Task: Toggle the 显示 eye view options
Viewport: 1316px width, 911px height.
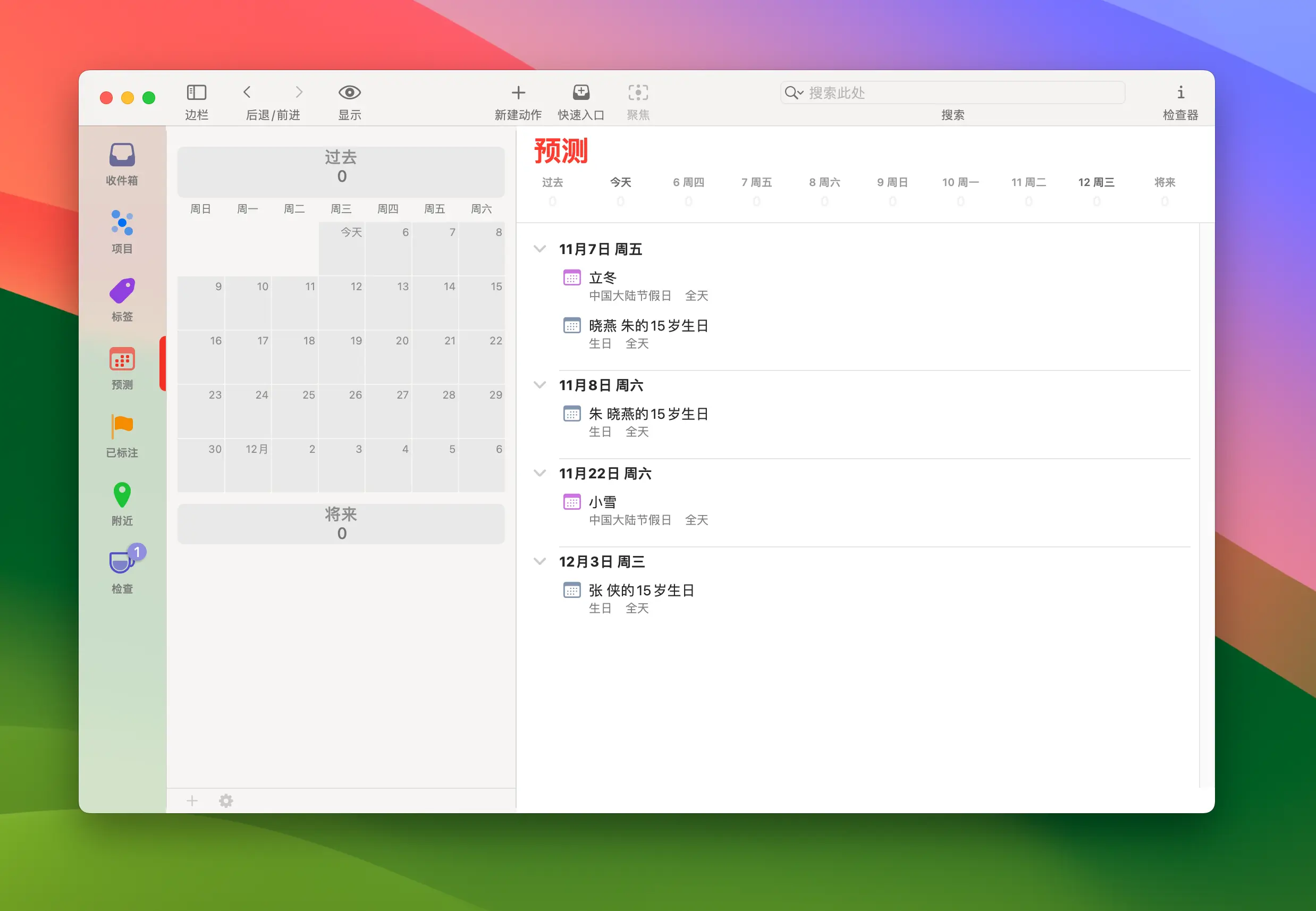Action: point(349,92)
